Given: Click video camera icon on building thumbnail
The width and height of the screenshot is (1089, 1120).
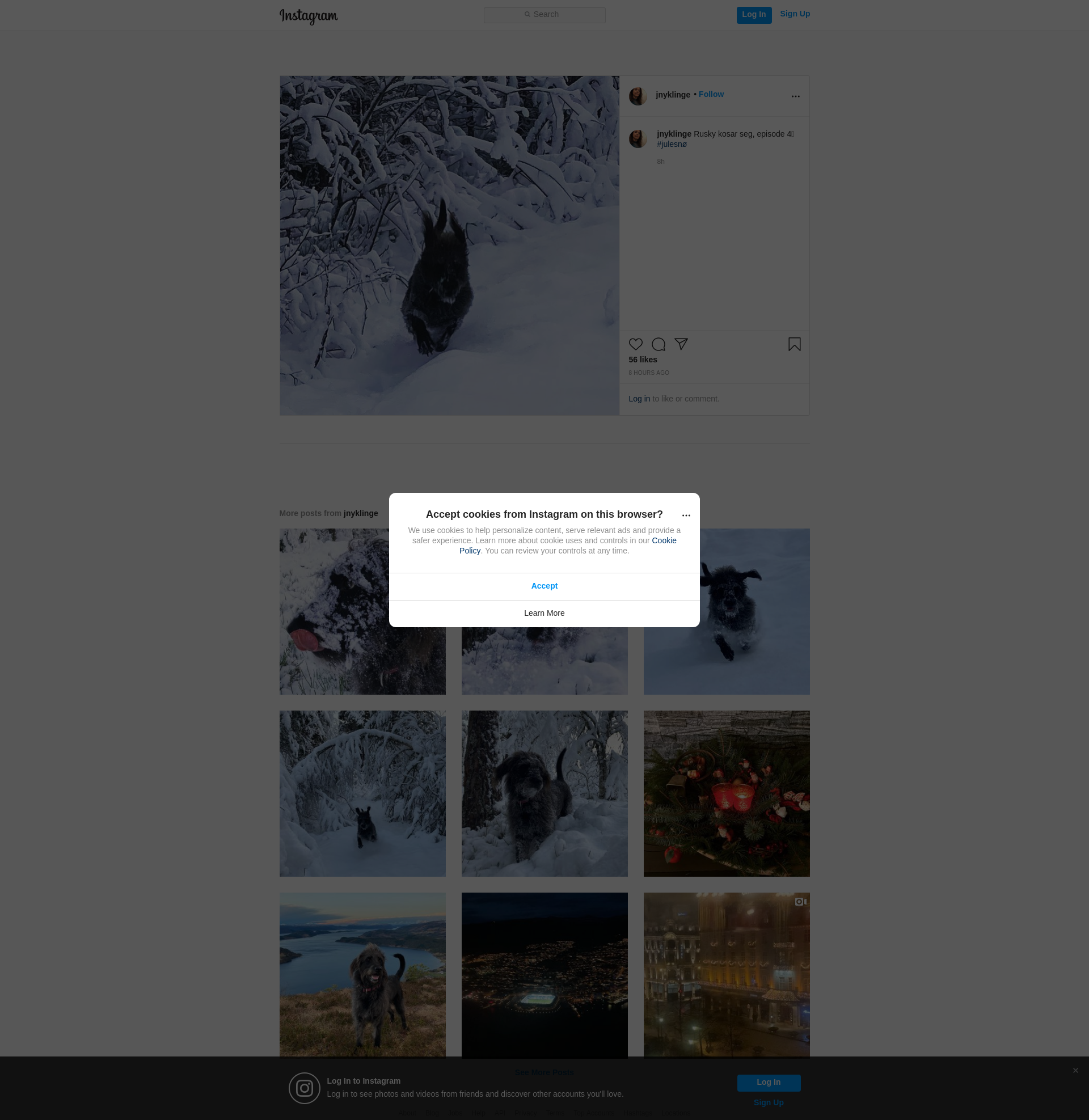Looking at the screenshot, I should point(800,902).
